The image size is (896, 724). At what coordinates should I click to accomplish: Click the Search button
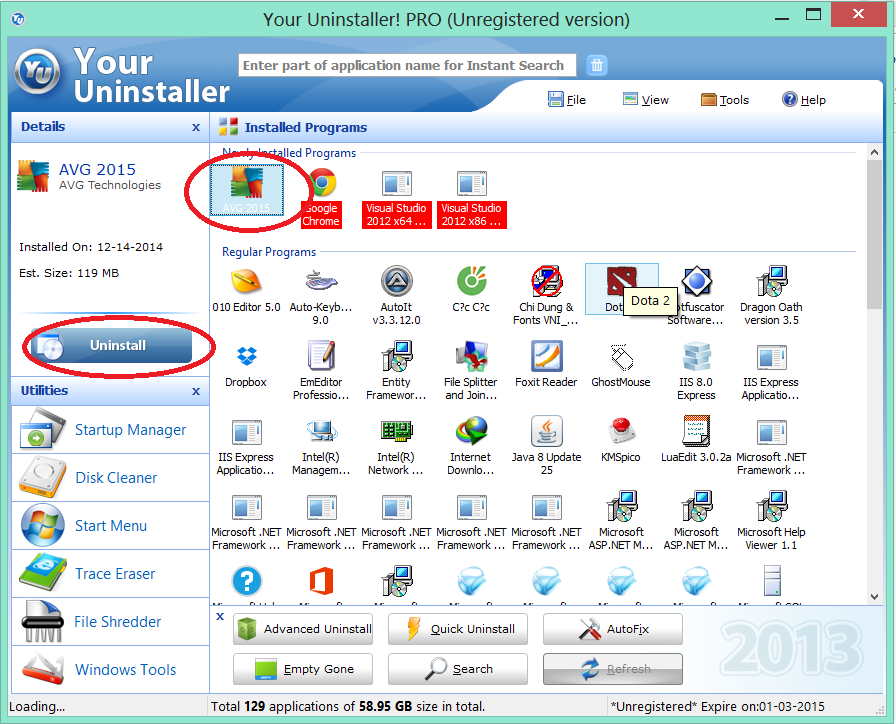458,669
